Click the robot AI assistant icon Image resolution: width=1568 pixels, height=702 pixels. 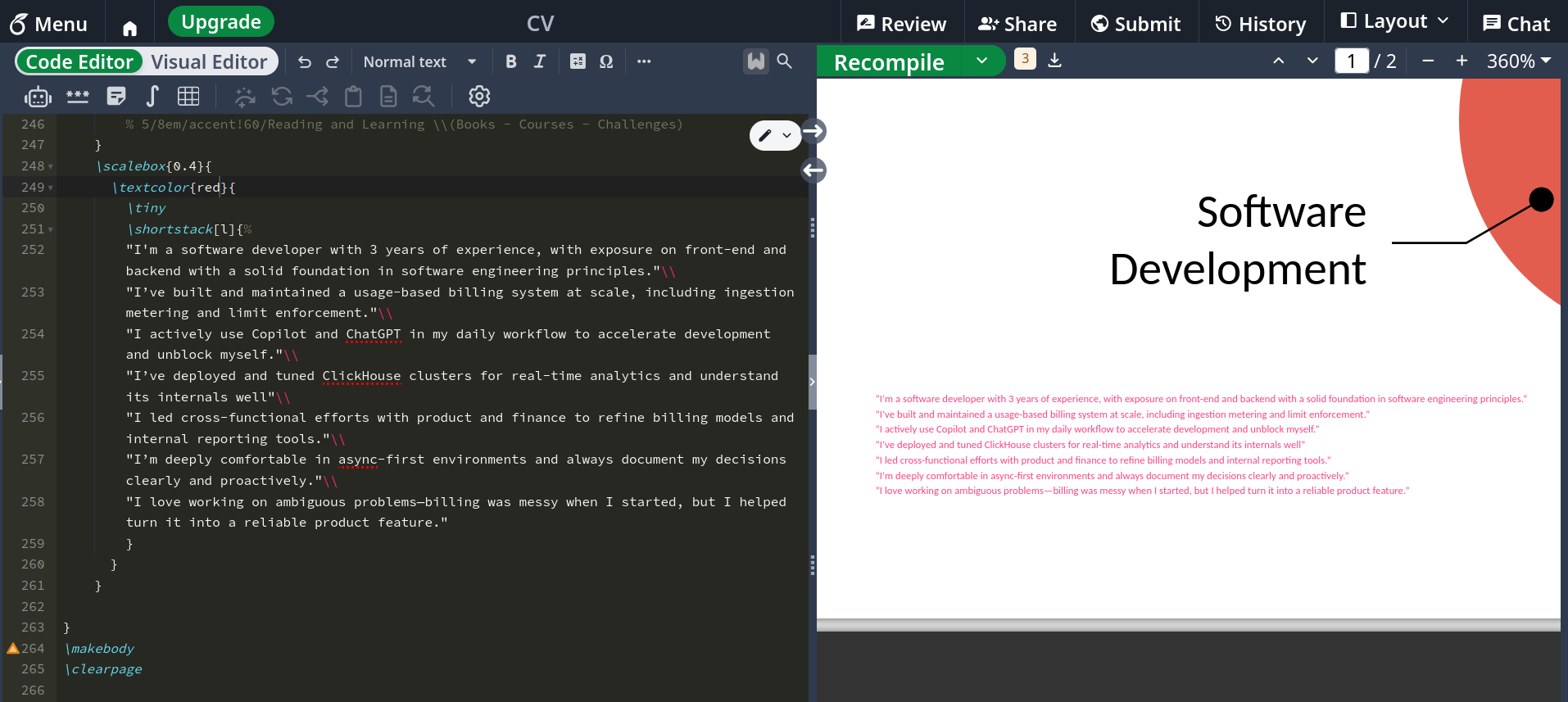[x=38, y=97]
